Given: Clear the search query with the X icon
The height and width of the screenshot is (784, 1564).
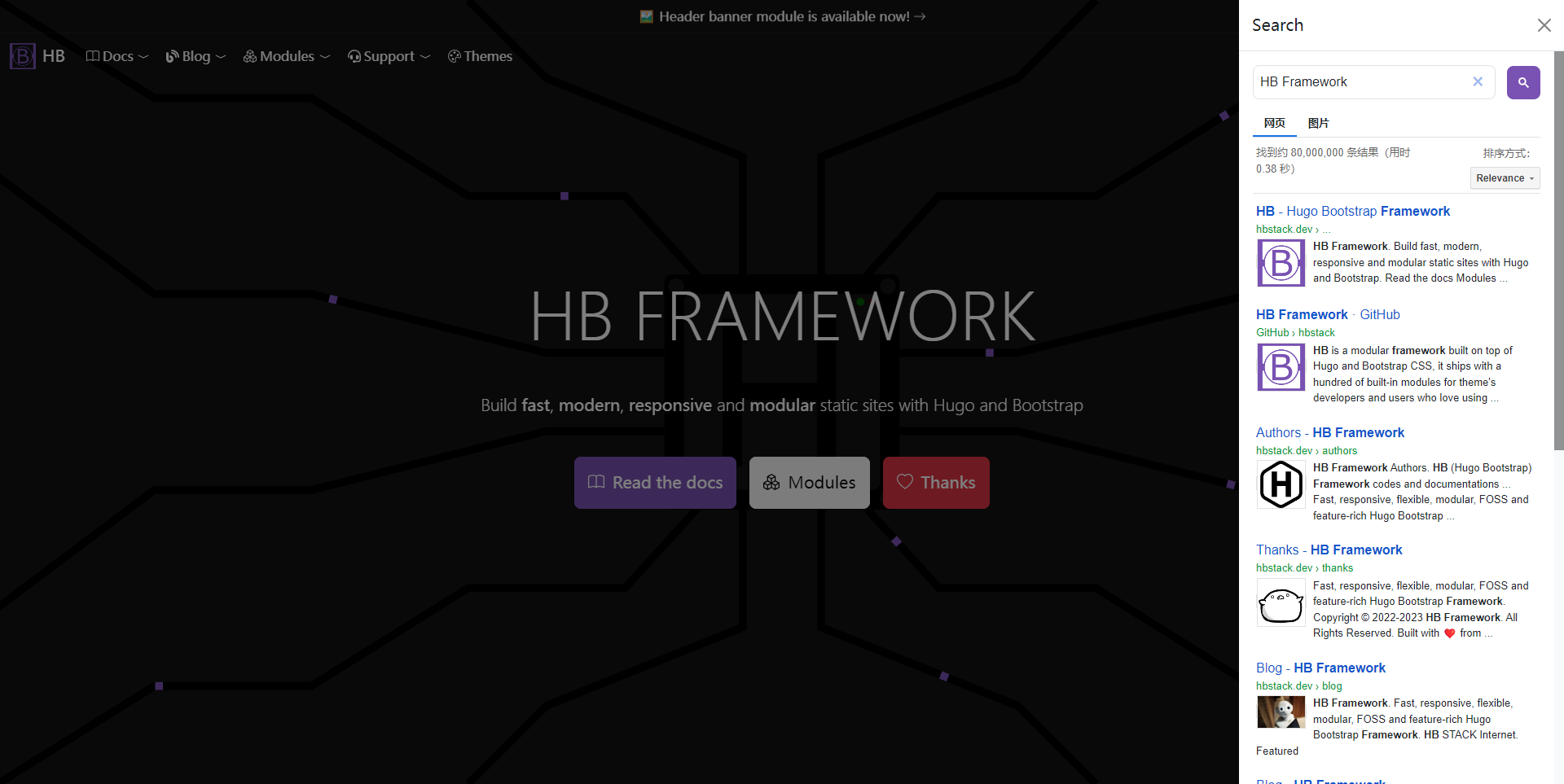Looking at the screenshot, I should click(x=1478, y=81).
